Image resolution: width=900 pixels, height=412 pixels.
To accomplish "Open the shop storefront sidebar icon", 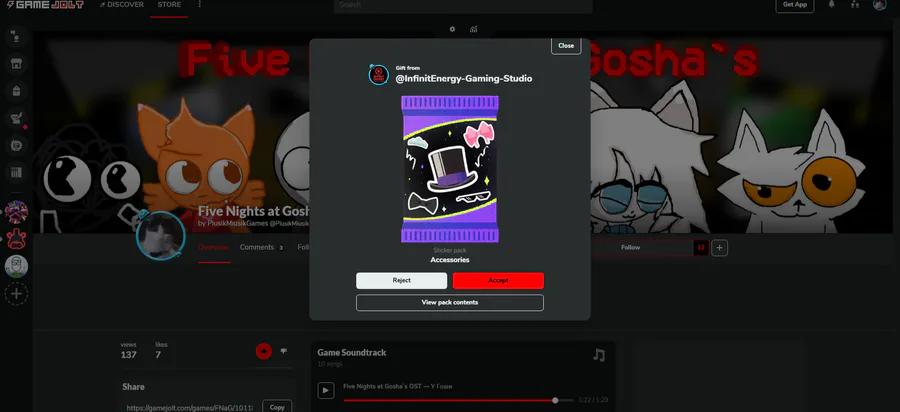I will pyautogui.click(x=16, y=64).
